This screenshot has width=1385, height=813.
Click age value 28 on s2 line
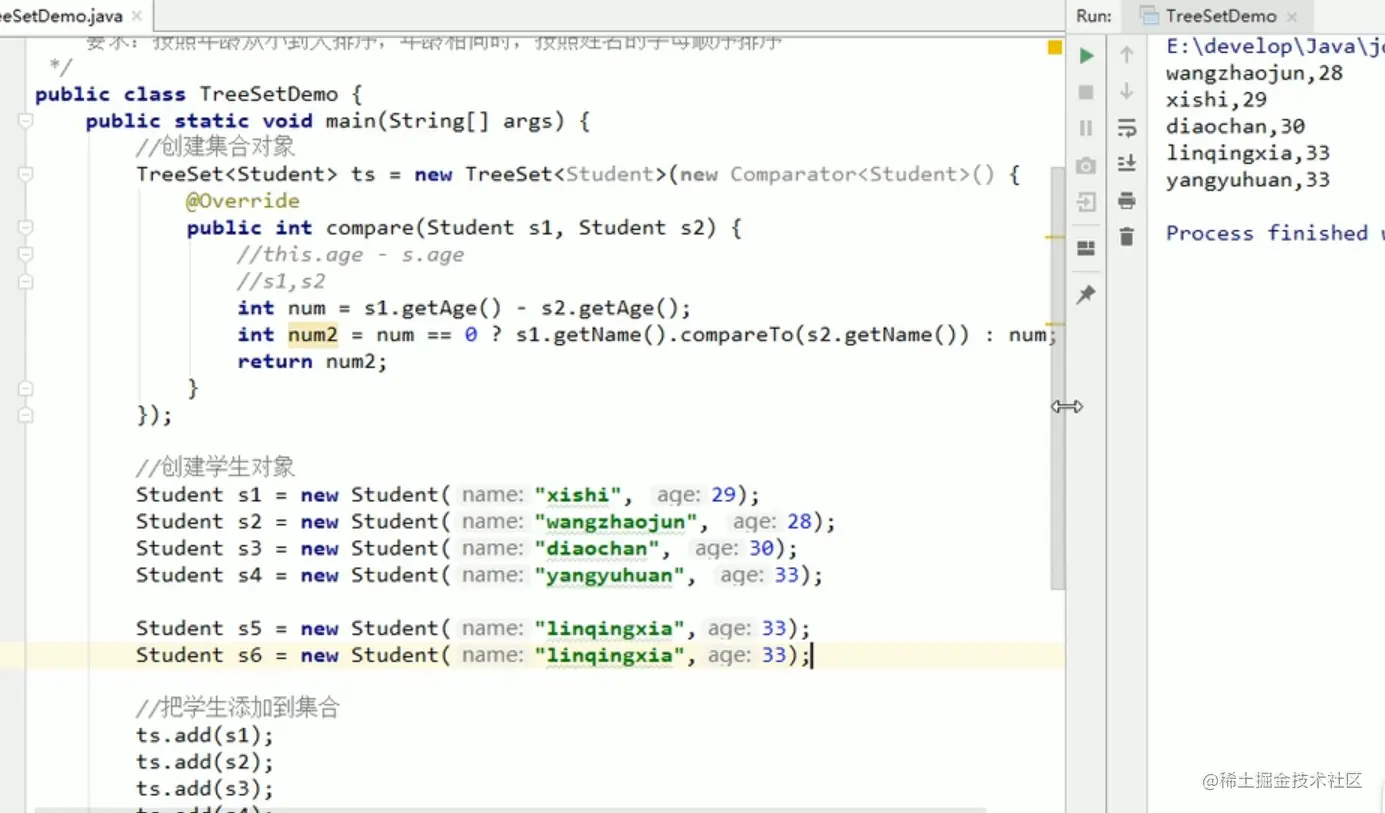799,522
